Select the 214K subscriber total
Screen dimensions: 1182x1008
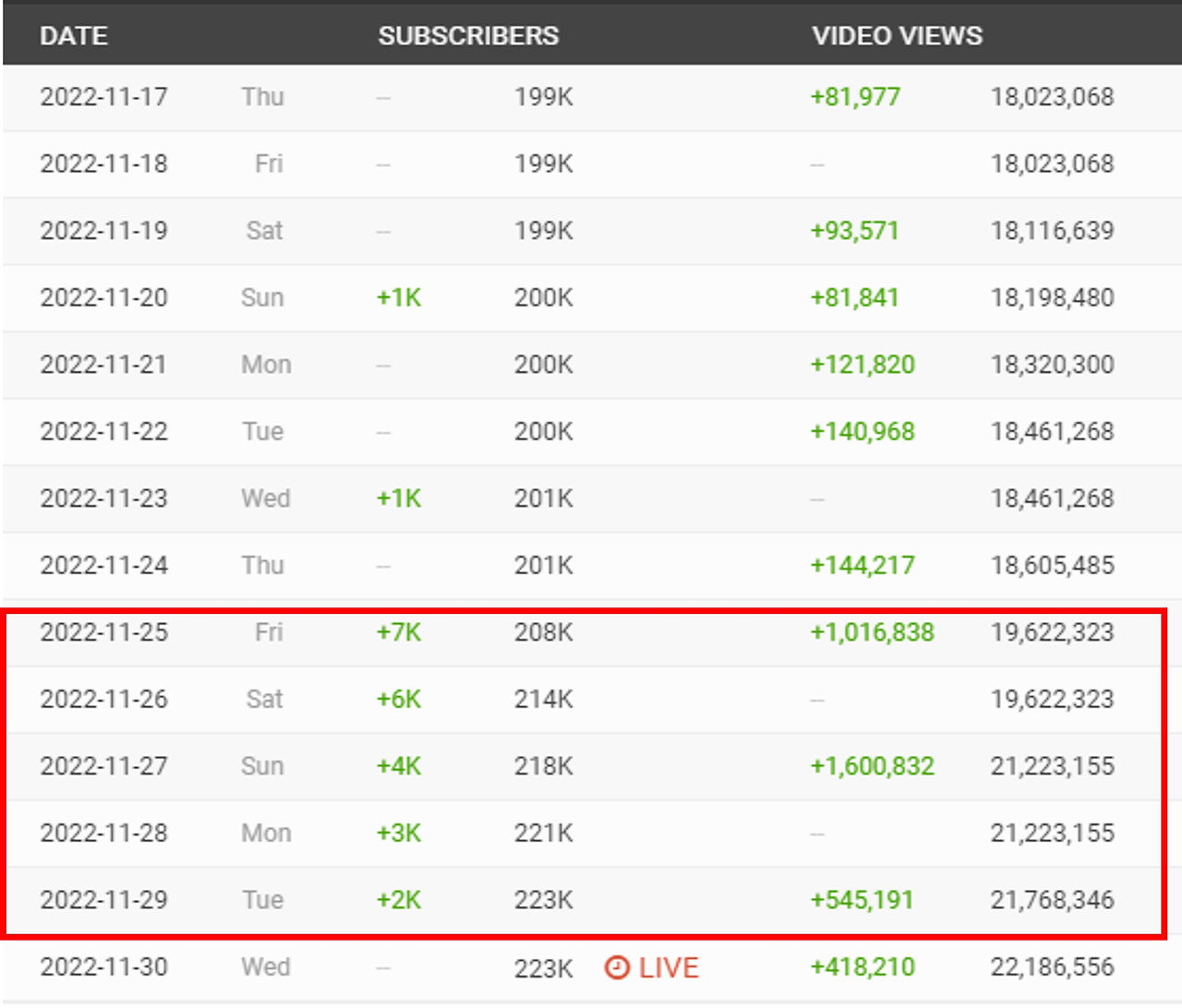pos(544,700)
